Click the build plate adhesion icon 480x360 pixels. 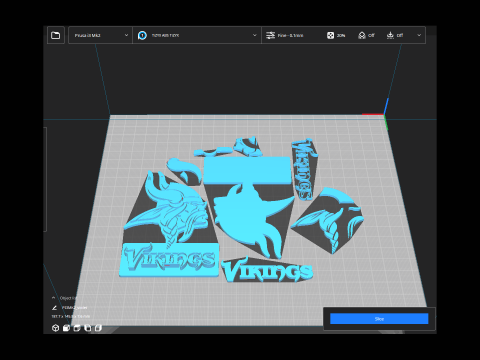point(390,35)
